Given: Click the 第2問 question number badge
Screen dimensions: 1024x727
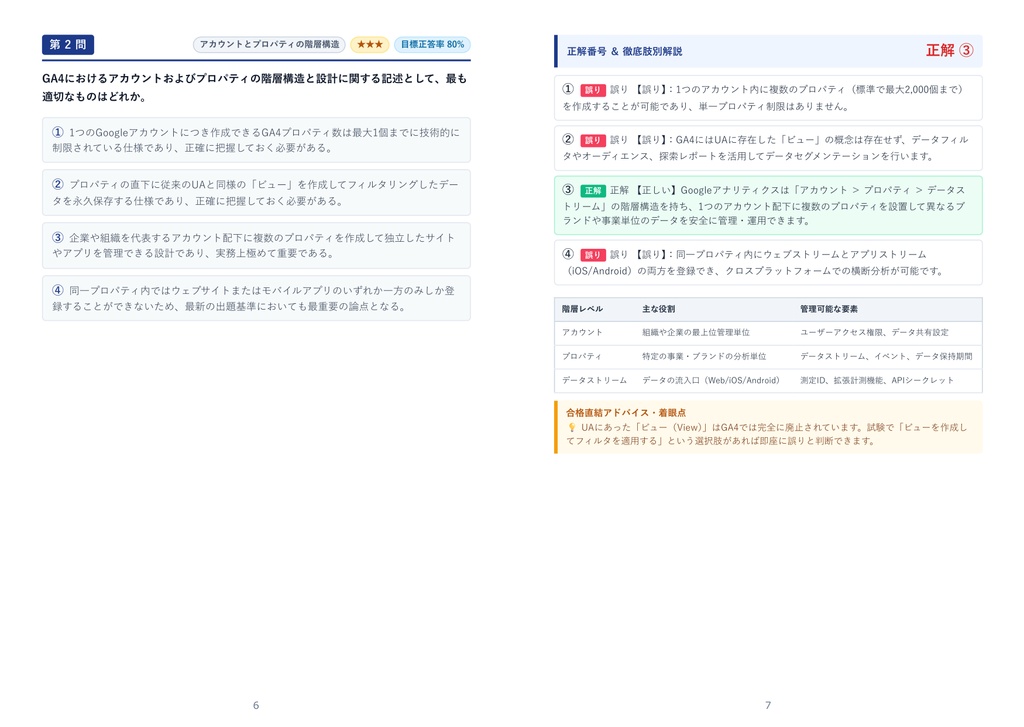Looking at the screenshot, I should (68, 44).
